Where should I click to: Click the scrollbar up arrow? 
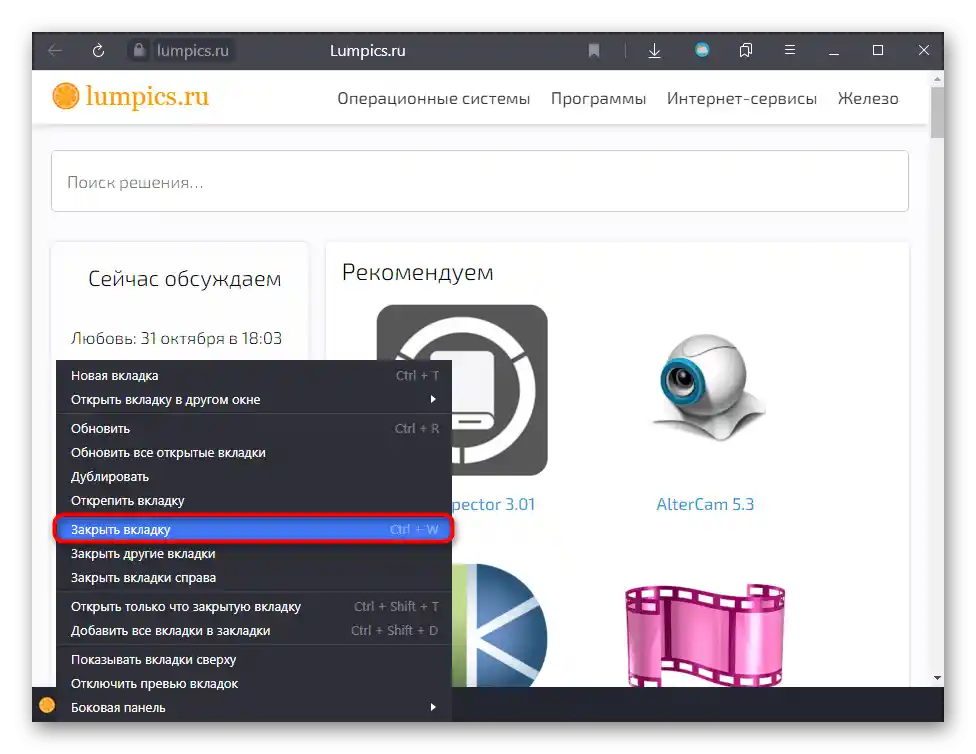[x=937, y=79]
